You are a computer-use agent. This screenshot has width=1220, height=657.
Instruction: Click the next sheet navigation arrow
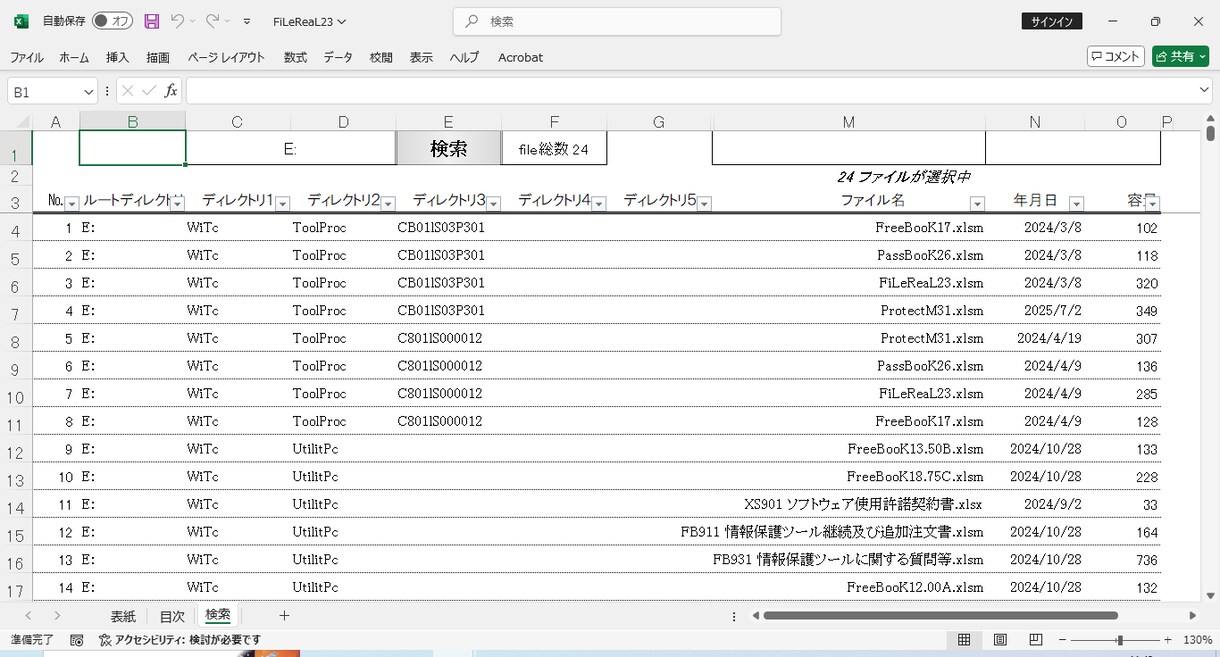(57, 616)
